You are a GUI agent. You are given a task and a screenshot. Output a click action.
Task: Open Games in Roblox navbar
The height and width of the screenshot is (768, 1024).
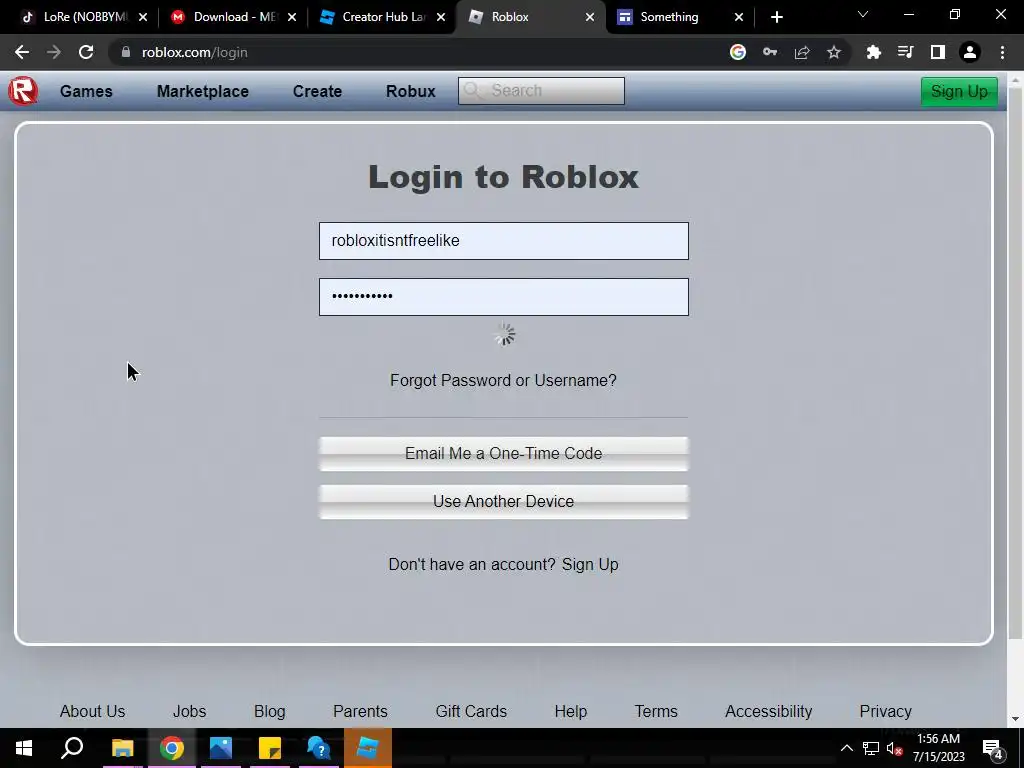point(86,91)
